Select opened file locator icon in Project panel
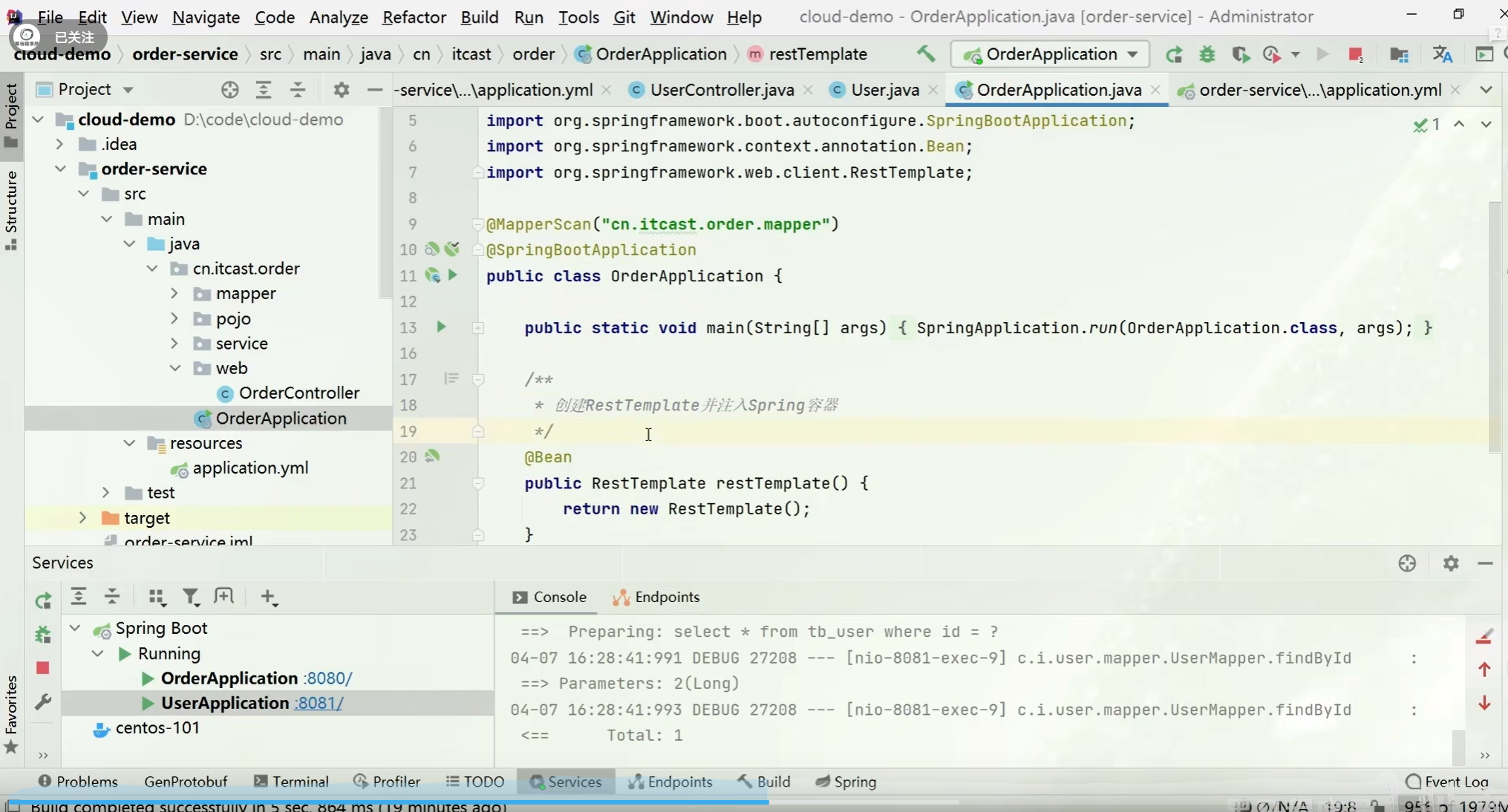Image resolution: width=1508 pixels, height=812 pixels. click(229, 90)
